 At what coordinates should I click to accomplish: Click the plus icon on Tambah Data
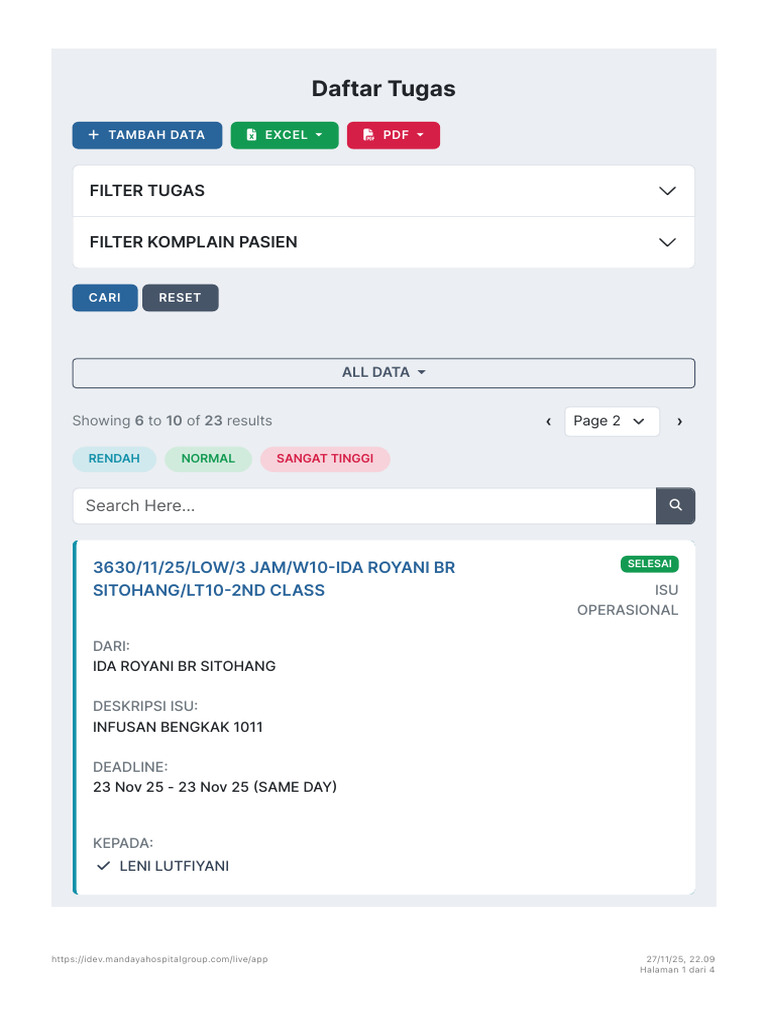tap(93, 135)
